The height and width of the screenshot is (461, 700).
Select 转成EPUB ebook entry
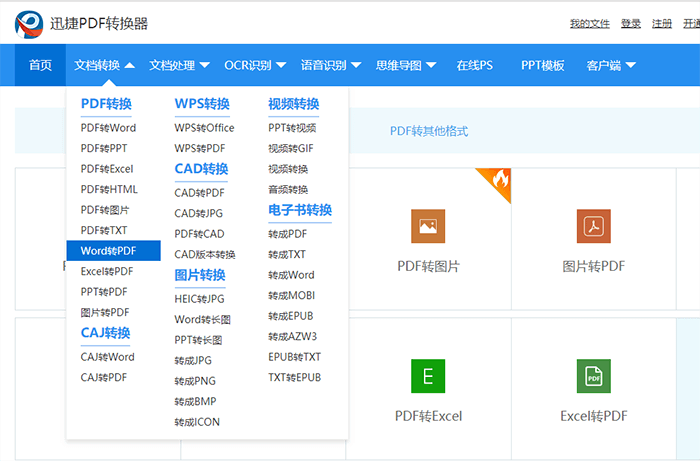tap(291, 316)
